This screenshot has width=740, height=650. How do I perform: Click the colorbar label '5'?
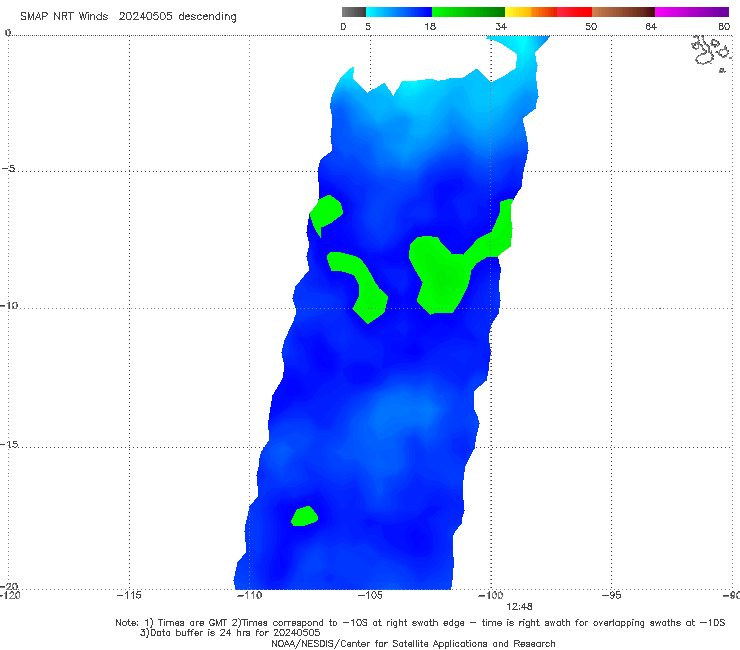tap(368, 26)
